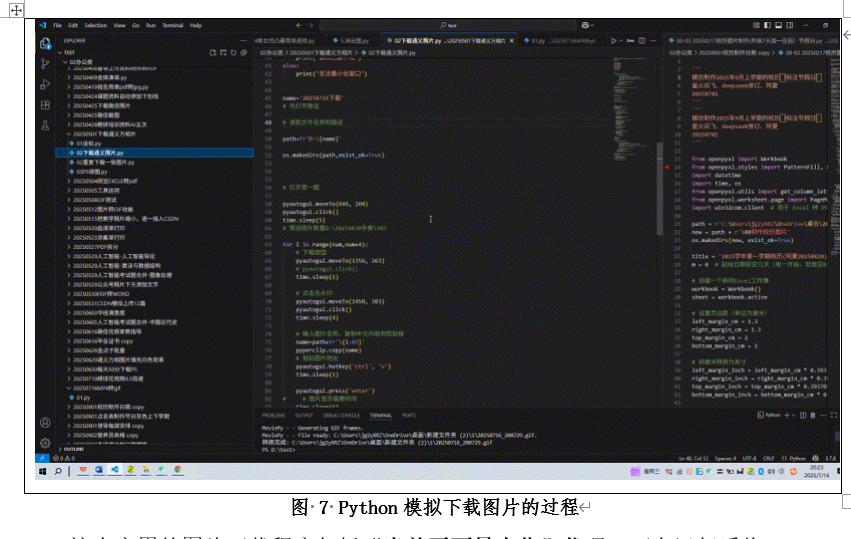Go back with the left navigation arrow
The width and height of the screenshot is (851, 539).
pyautogui.click(x=299, y=25)
